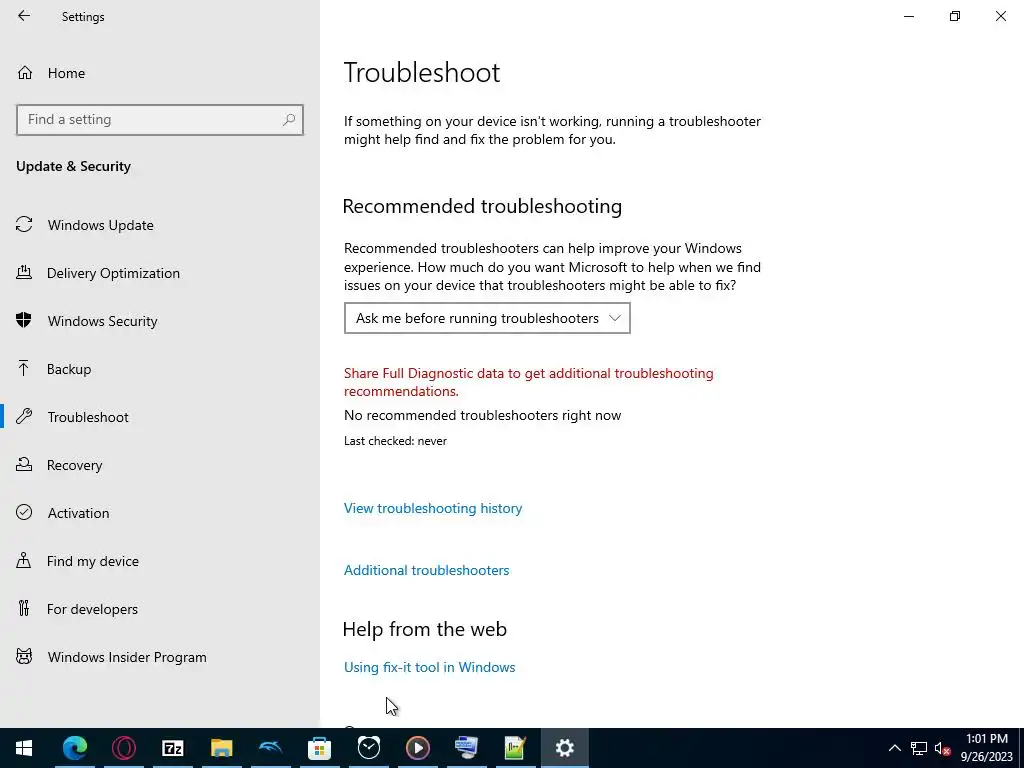Click 'Last checked: never' text

[395, 441]
